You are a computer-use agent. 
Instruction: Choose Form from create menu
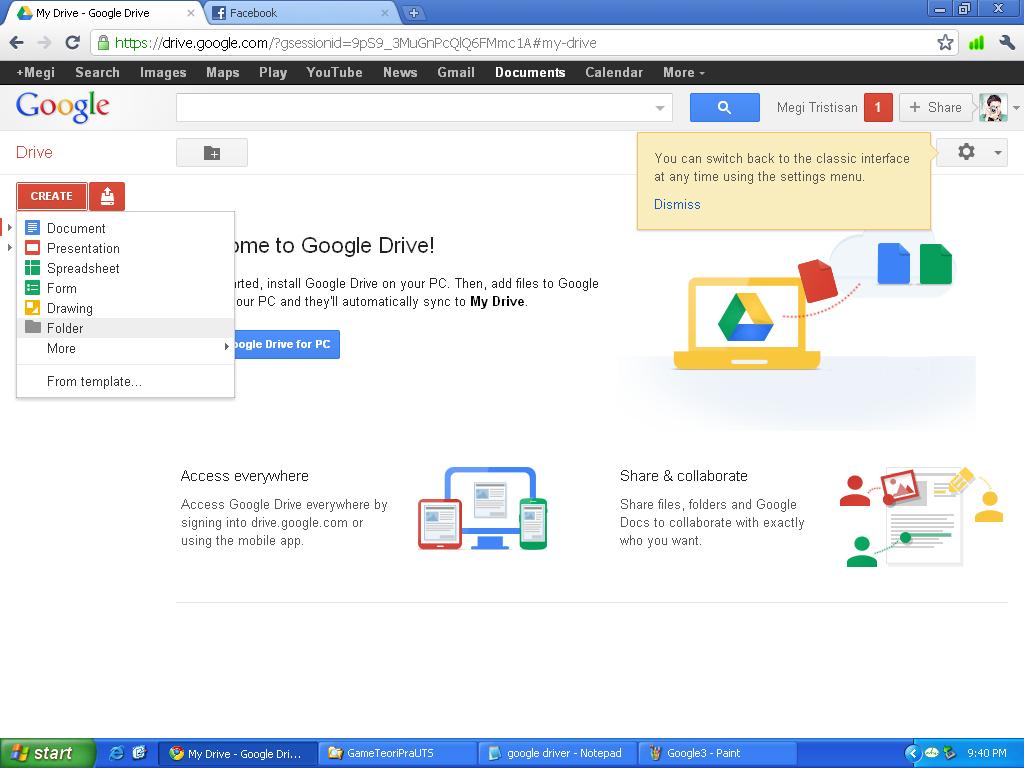(x=125, y=288)
